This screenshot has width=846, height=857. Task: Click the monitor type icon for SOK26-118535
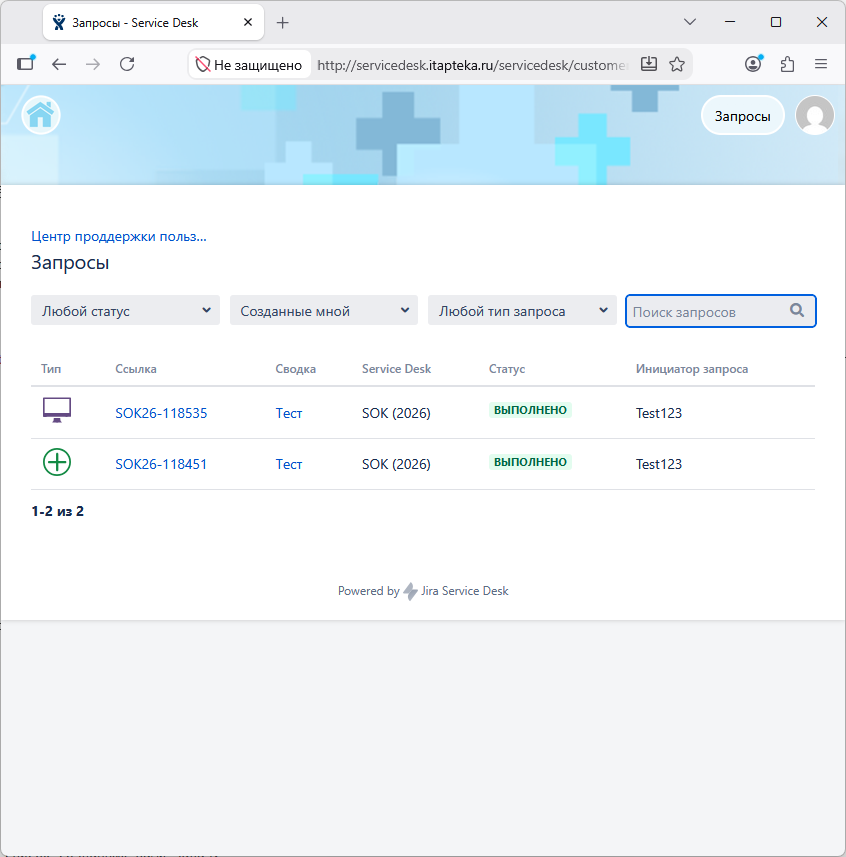tap(57, 410)
